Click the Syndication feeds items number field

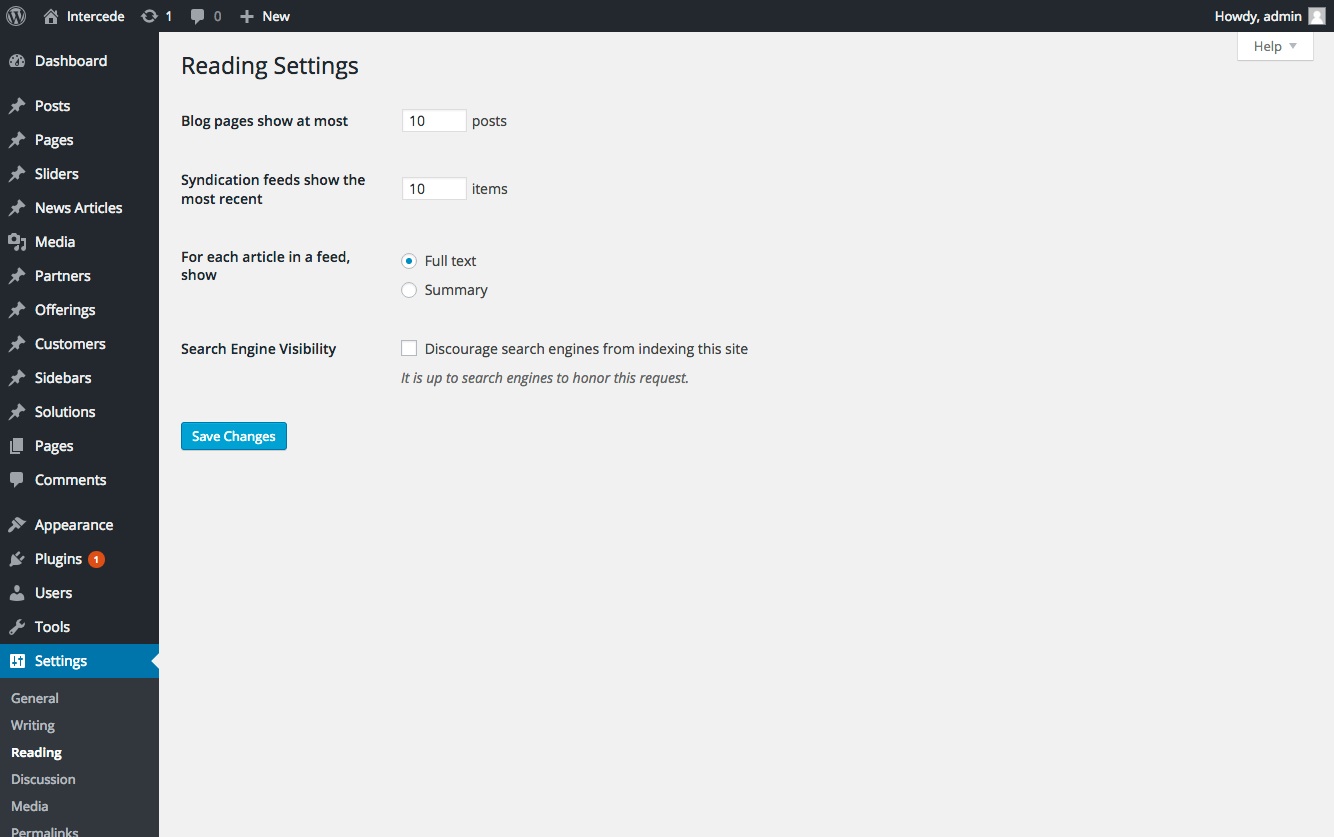(434, 189)
